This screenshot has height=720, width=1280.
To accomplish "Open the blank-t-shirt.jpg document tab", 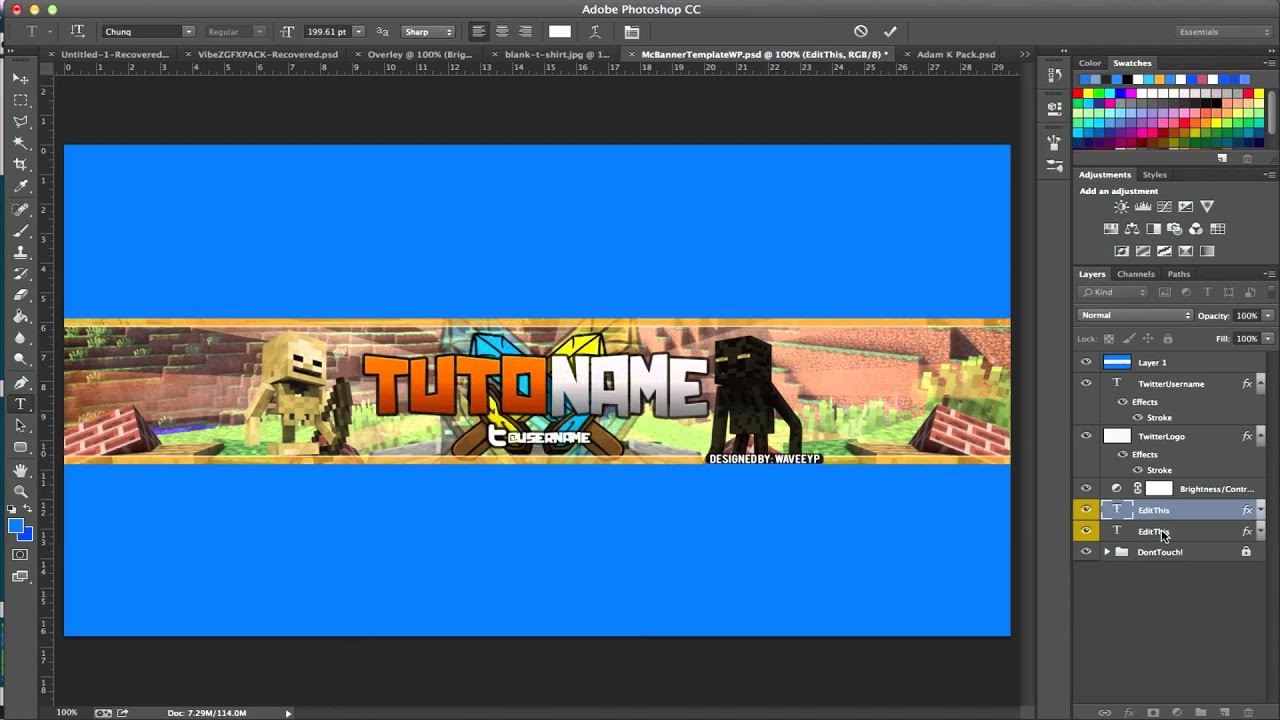I will point(557,54).
